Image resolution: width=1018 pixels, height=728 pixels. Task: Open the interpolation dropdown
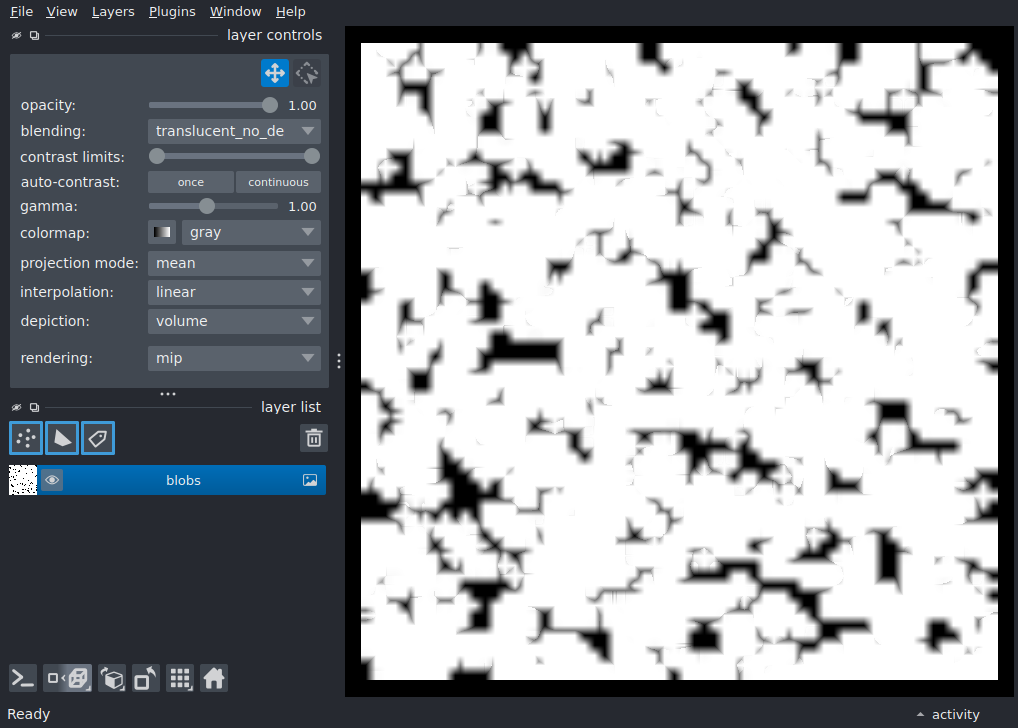coord(234,292)
